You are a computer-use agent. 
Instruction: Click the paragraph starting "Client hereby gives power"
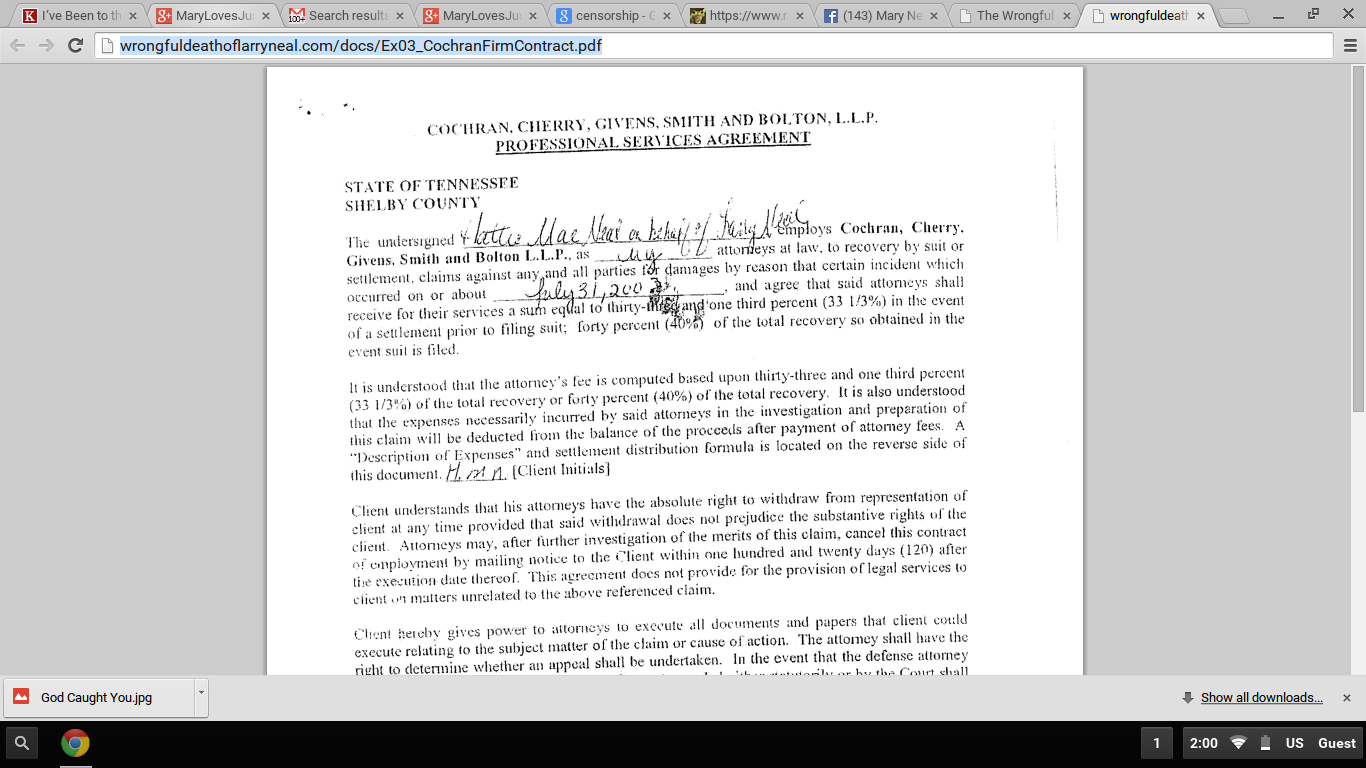click(x=661, y=647)
